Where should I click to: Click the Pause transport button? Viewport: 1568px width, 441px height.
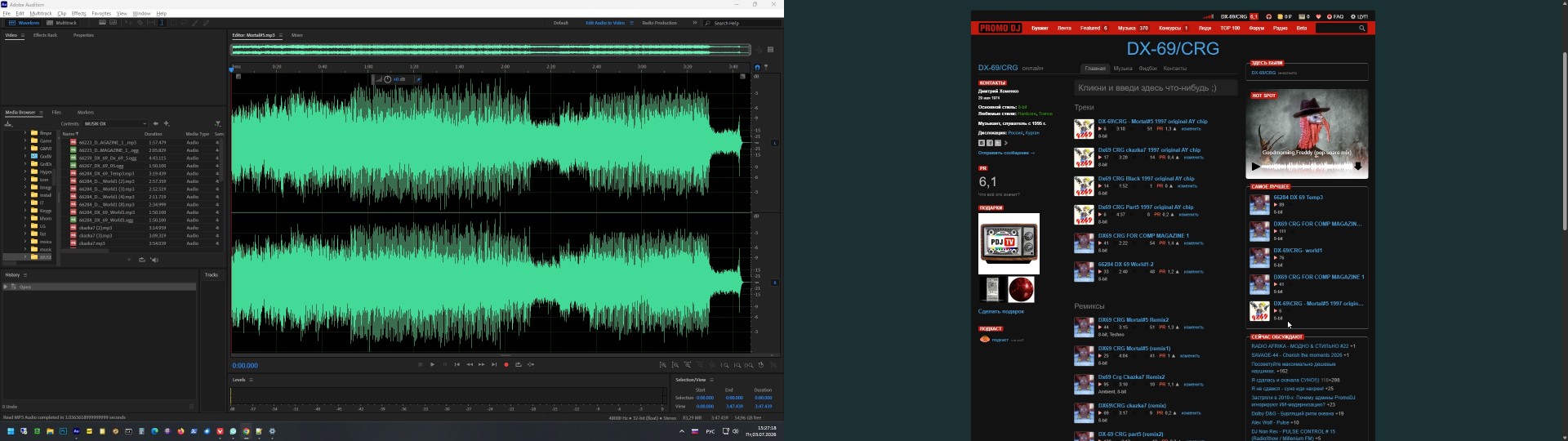(x=445, y=364)
